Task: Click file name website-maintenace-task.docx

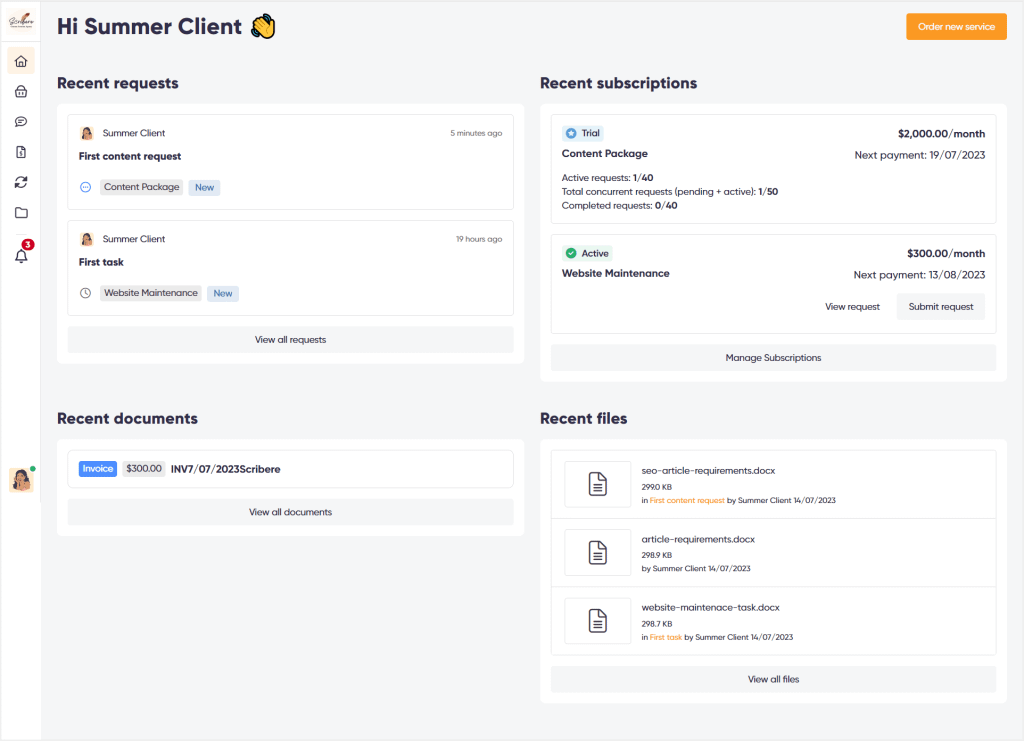Action: point(711,608)
